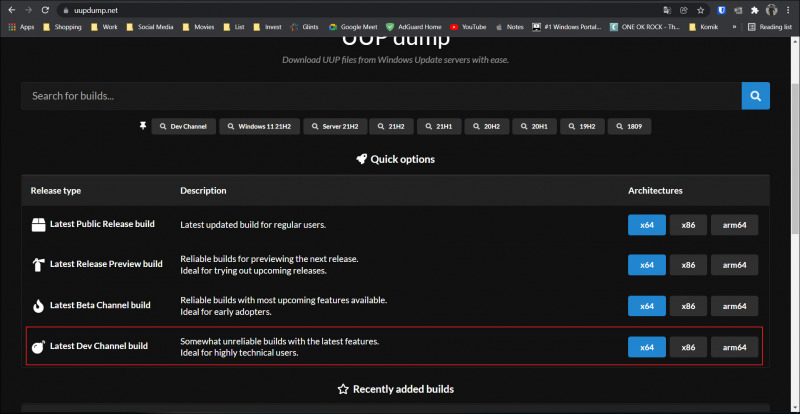Open the #1 Windows Portal bookmark
The height and width of the screenshot is (414, 800).
pos(566,27)
